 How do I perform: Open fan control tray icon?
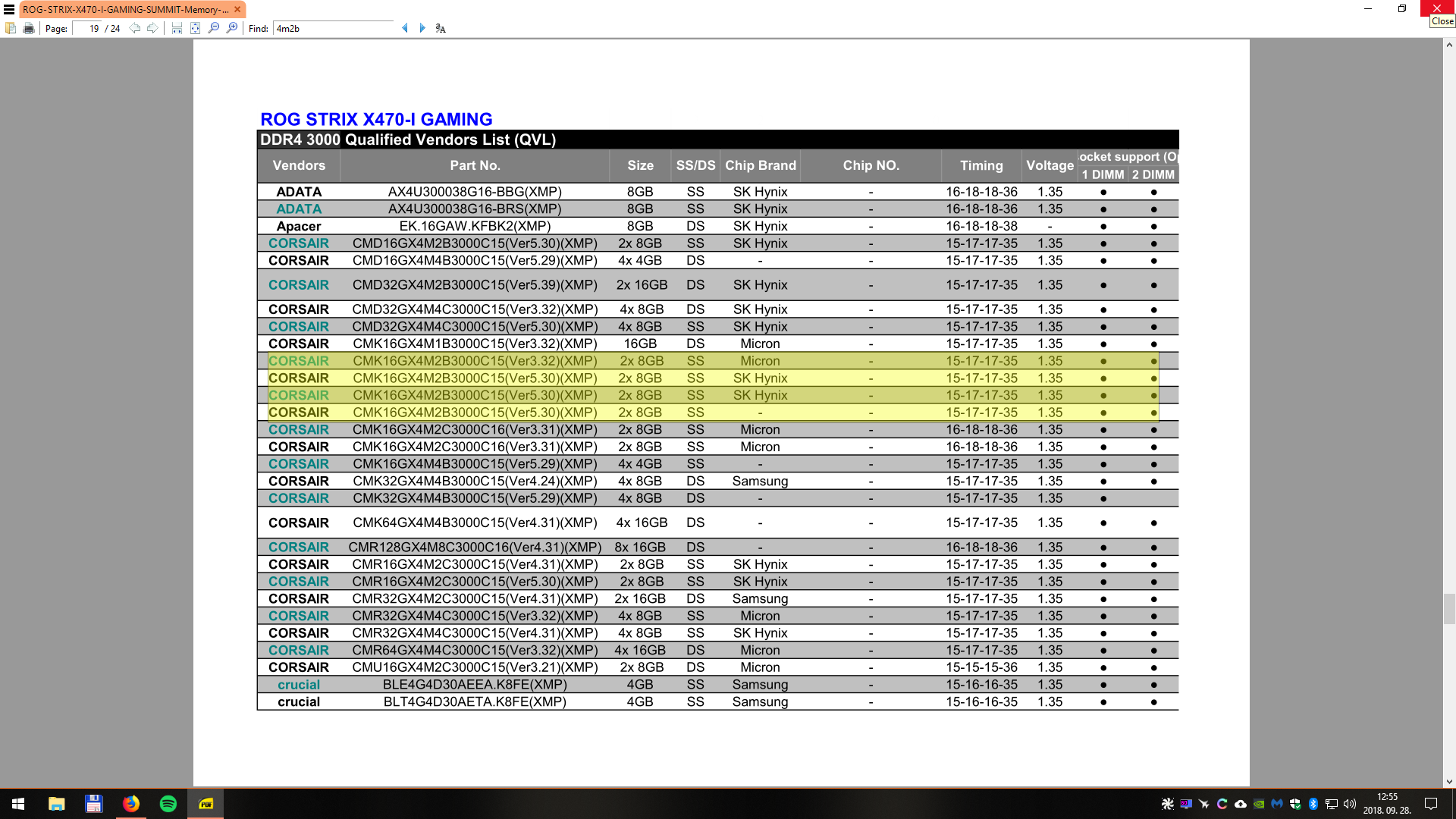[x=1168, y=804]
